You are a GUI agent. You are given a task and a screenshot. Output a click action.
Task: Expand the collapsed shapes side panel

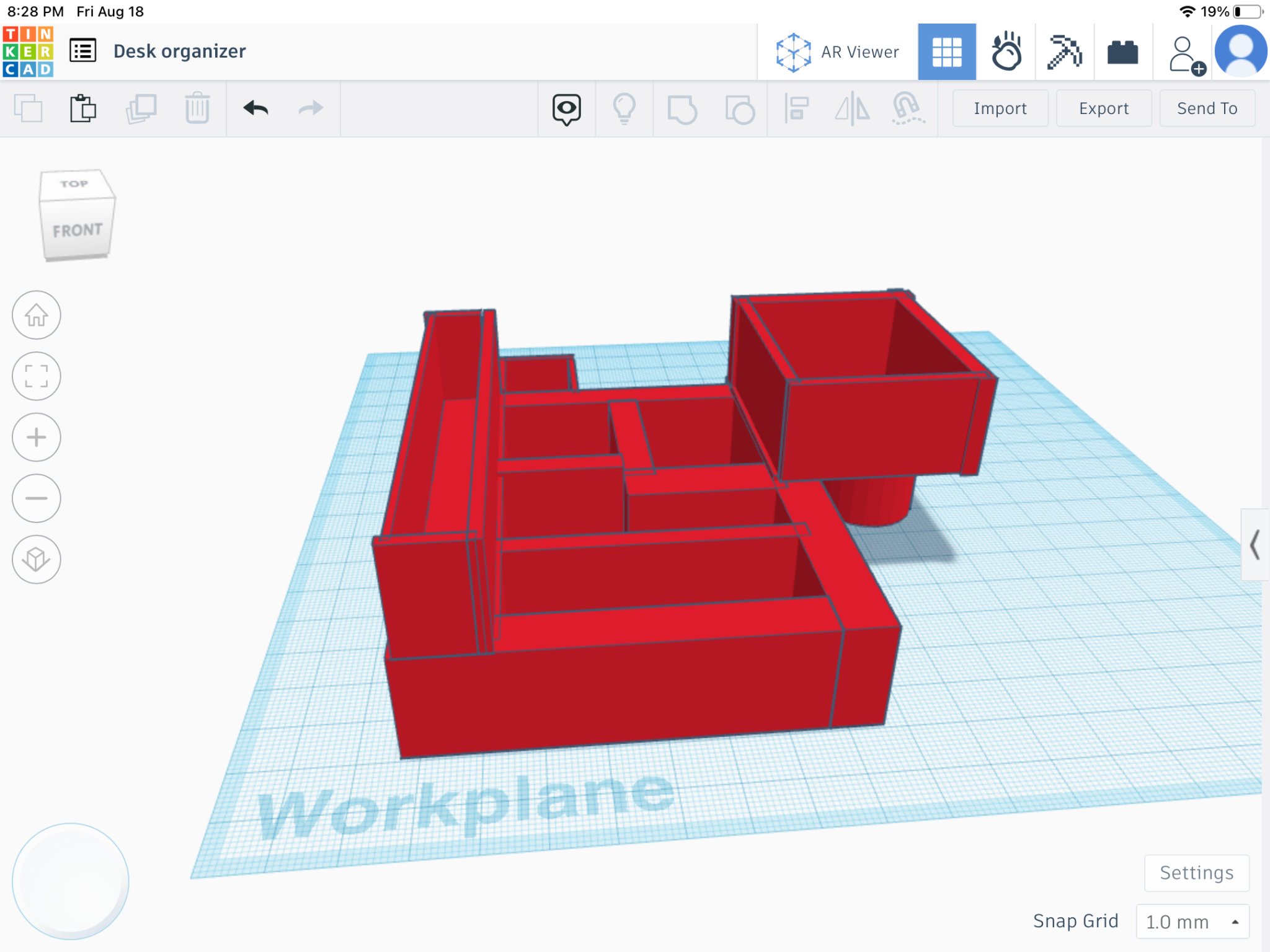pos(1255,545)
